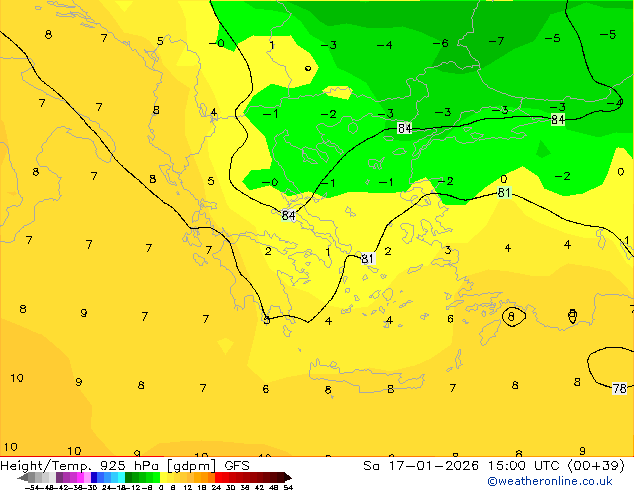The image size is (634, 490).
Task: Select the bright red swatch in the color scale
Action: coord(218,478)
